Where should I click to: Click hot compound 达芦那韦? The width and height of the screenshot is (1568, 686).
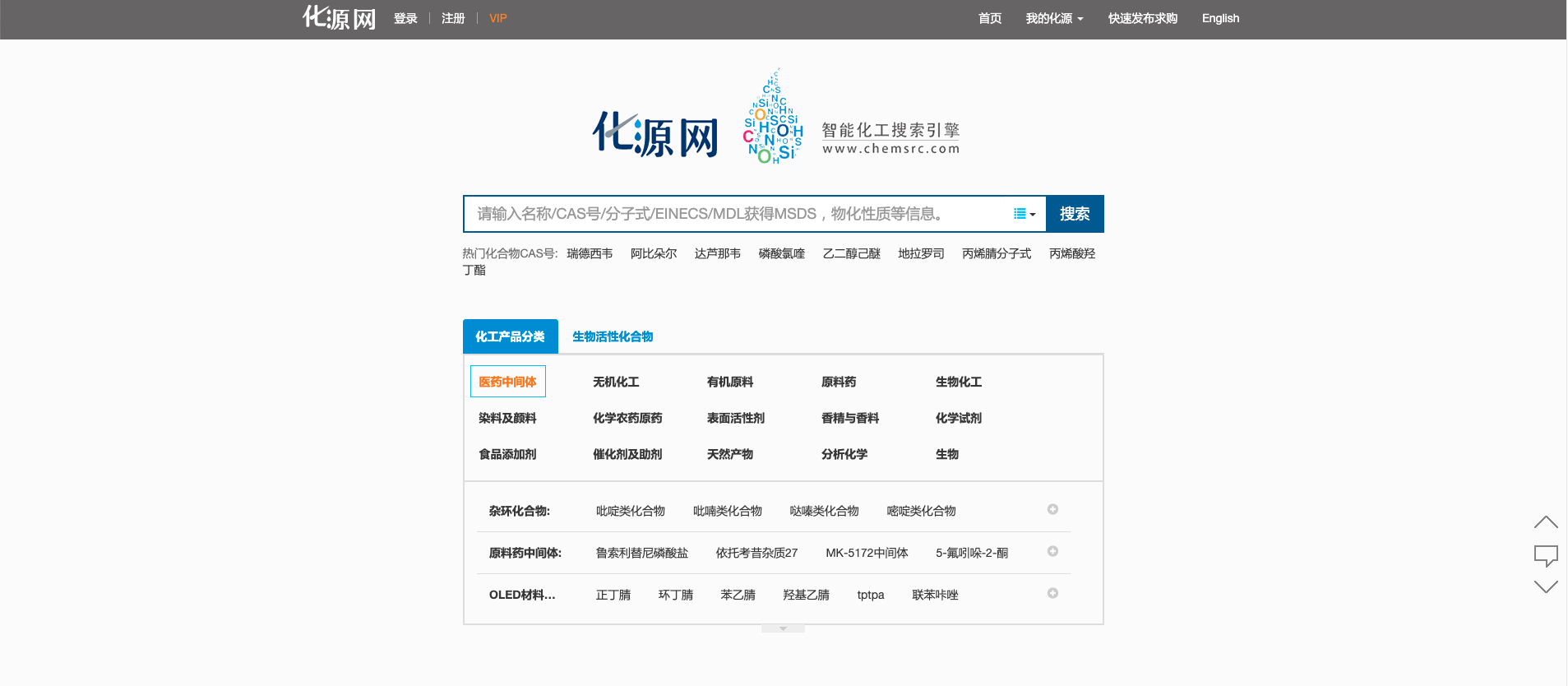(x=718, y=253)
